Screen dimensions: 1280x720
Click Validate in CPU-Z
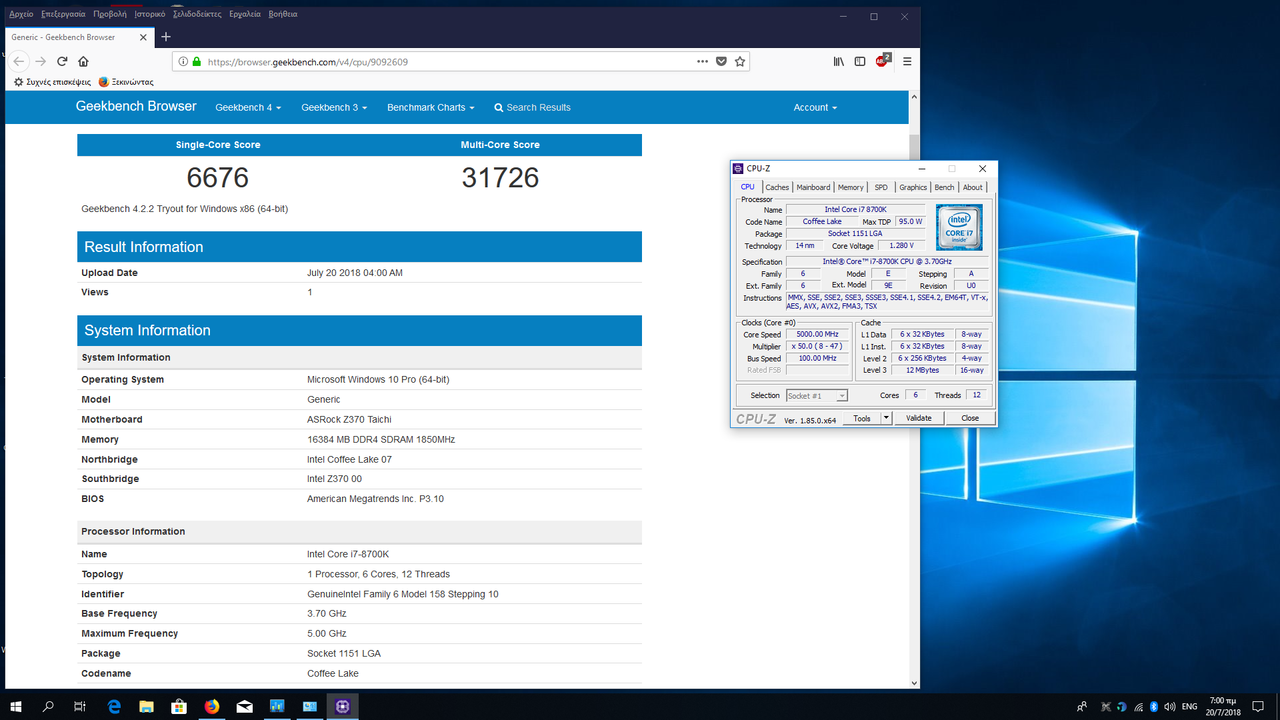point(919,418)
